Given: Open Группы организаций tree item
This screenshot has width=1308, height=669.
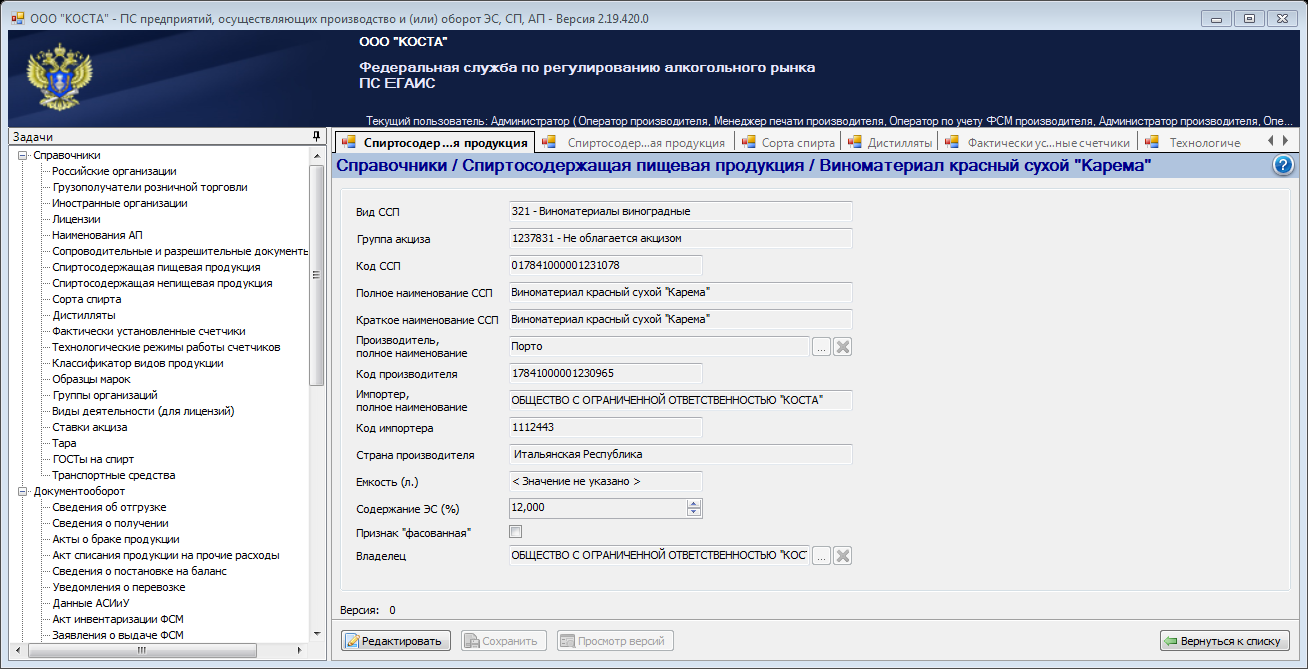Looking at the screenshot, I should coord(105,395).
